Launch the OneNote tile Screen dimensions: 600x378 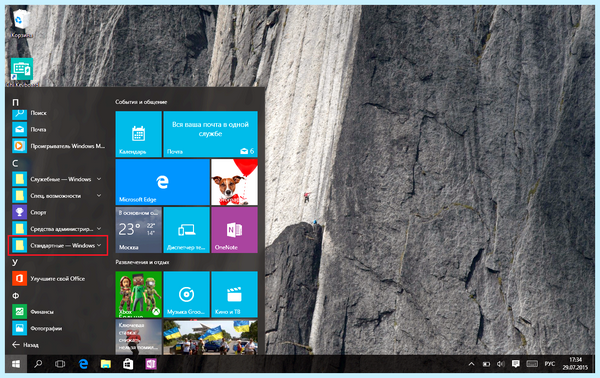click(x=234, y=230)
